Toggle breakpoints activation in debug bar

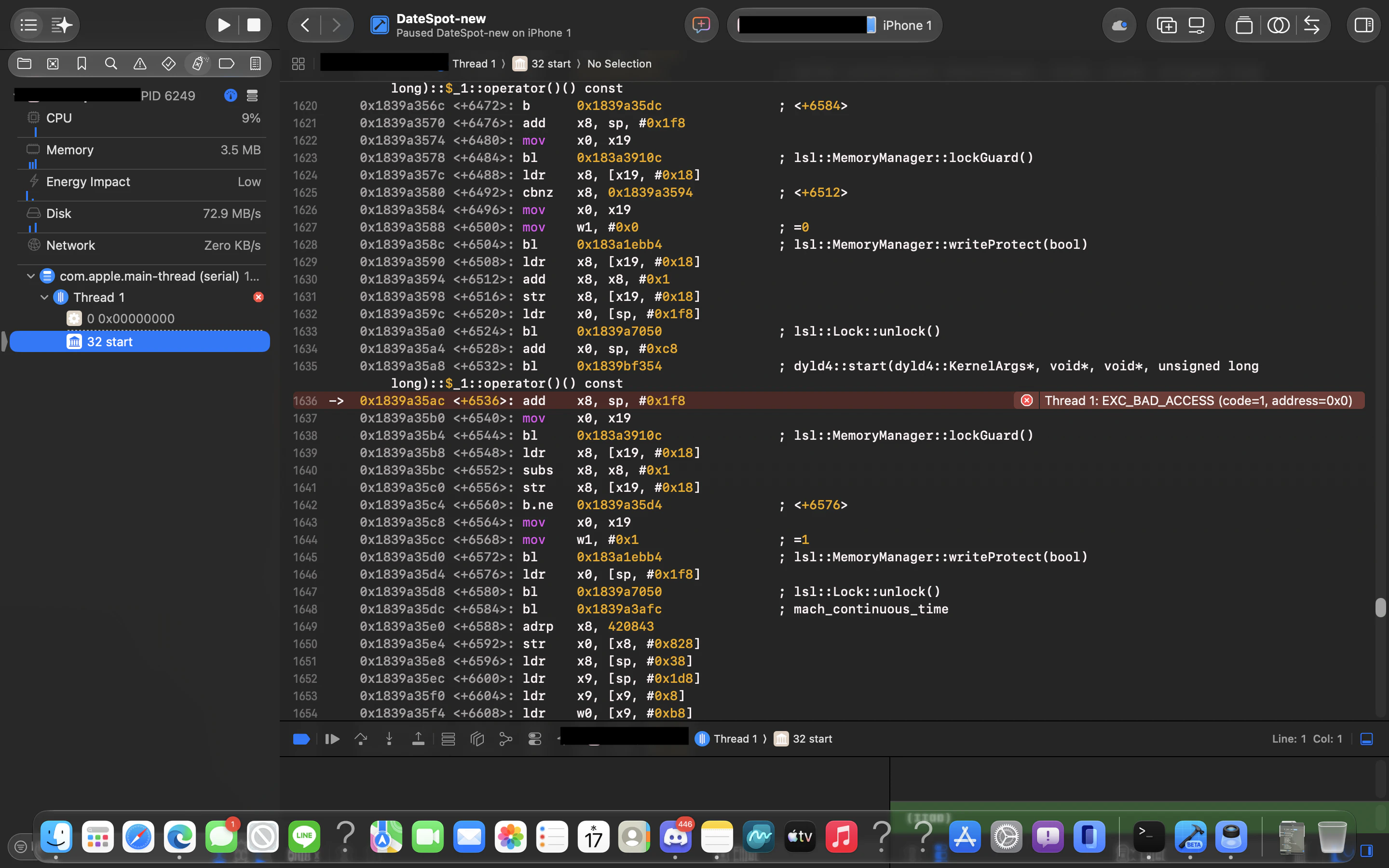301,739
